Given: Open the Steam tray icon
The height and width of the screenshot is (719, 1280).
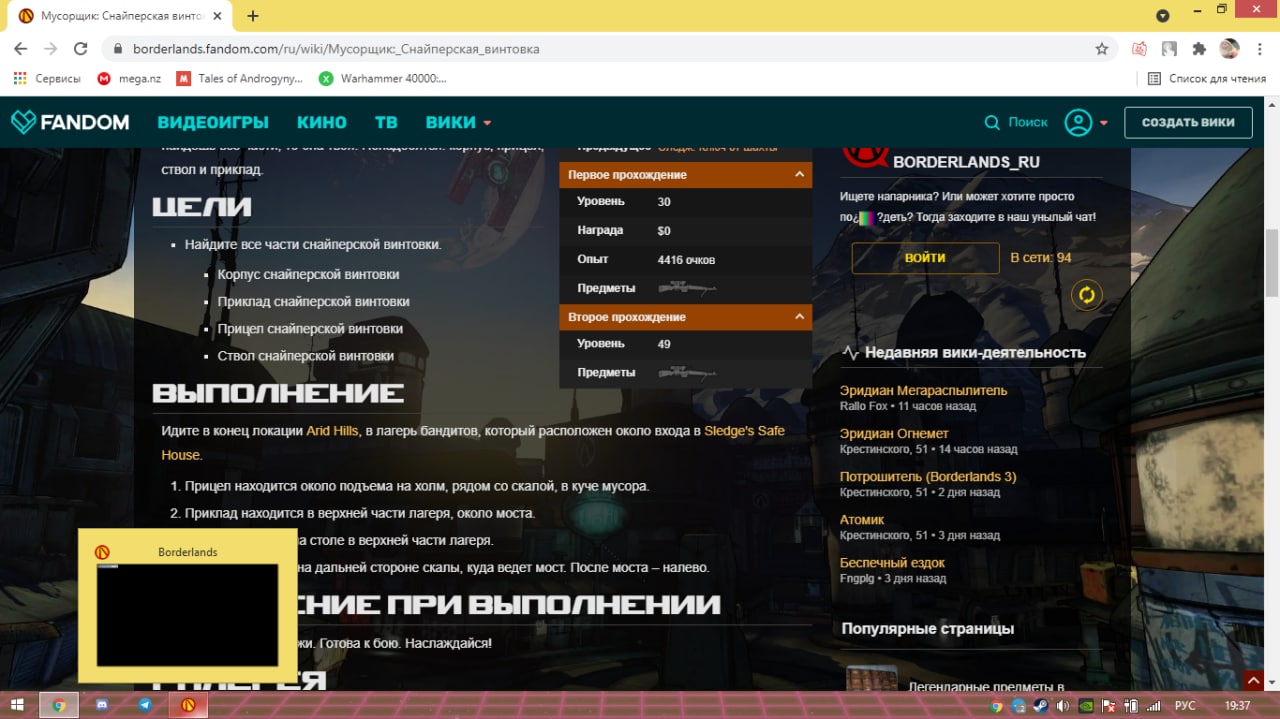Looking at the screenshot, I should pos(1040,706).
